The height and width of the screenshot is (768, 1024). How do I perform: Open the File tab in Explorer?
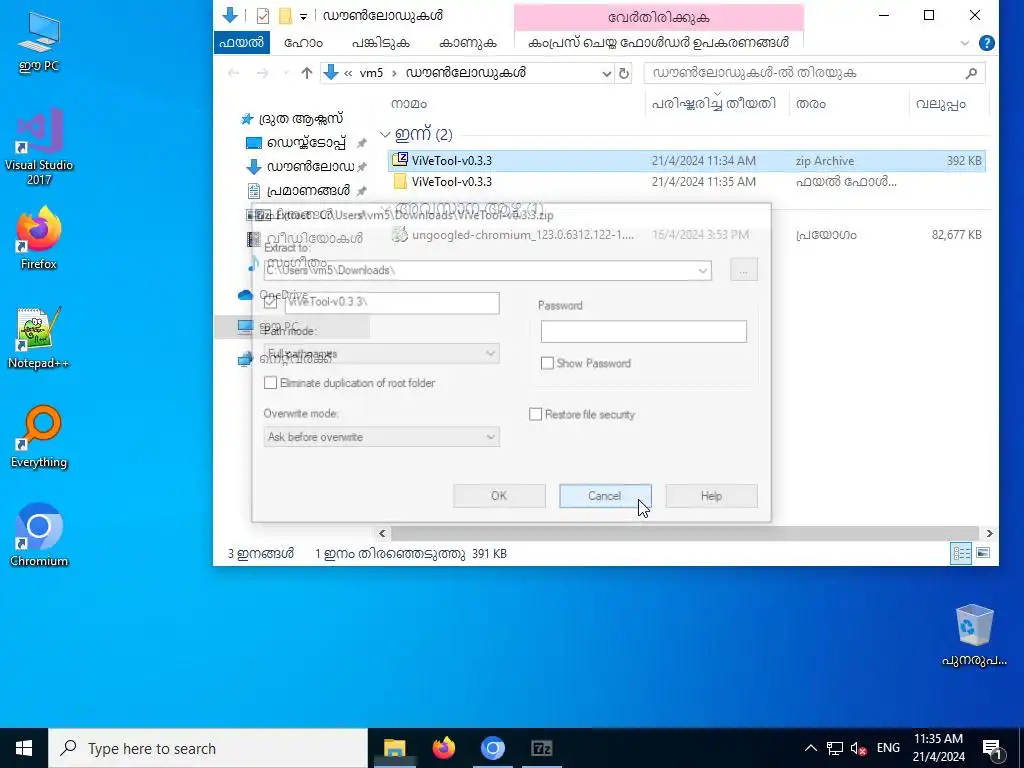[242, 42]
